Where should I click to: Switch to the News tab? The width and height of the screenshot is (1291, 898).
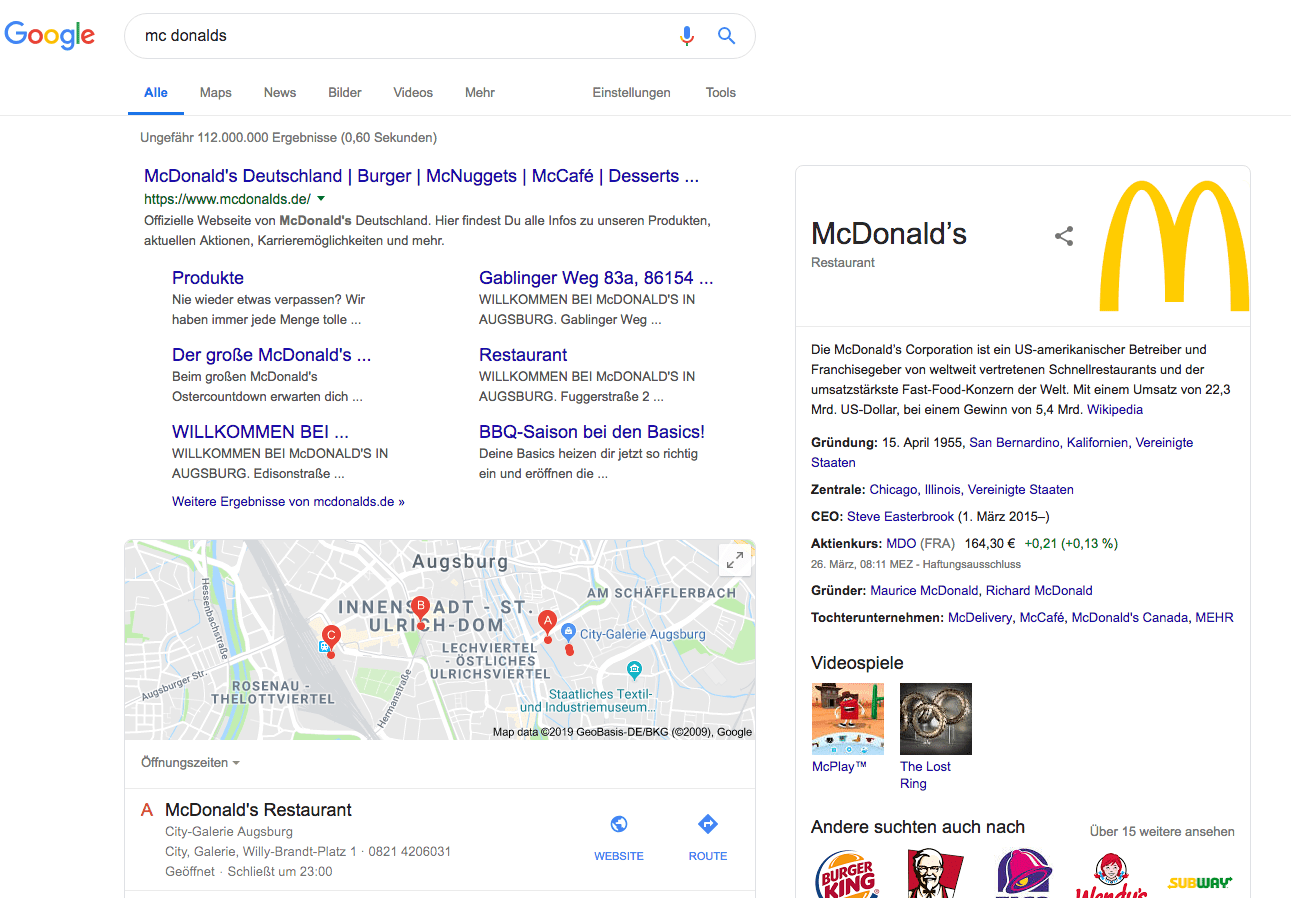coord(280,93)
